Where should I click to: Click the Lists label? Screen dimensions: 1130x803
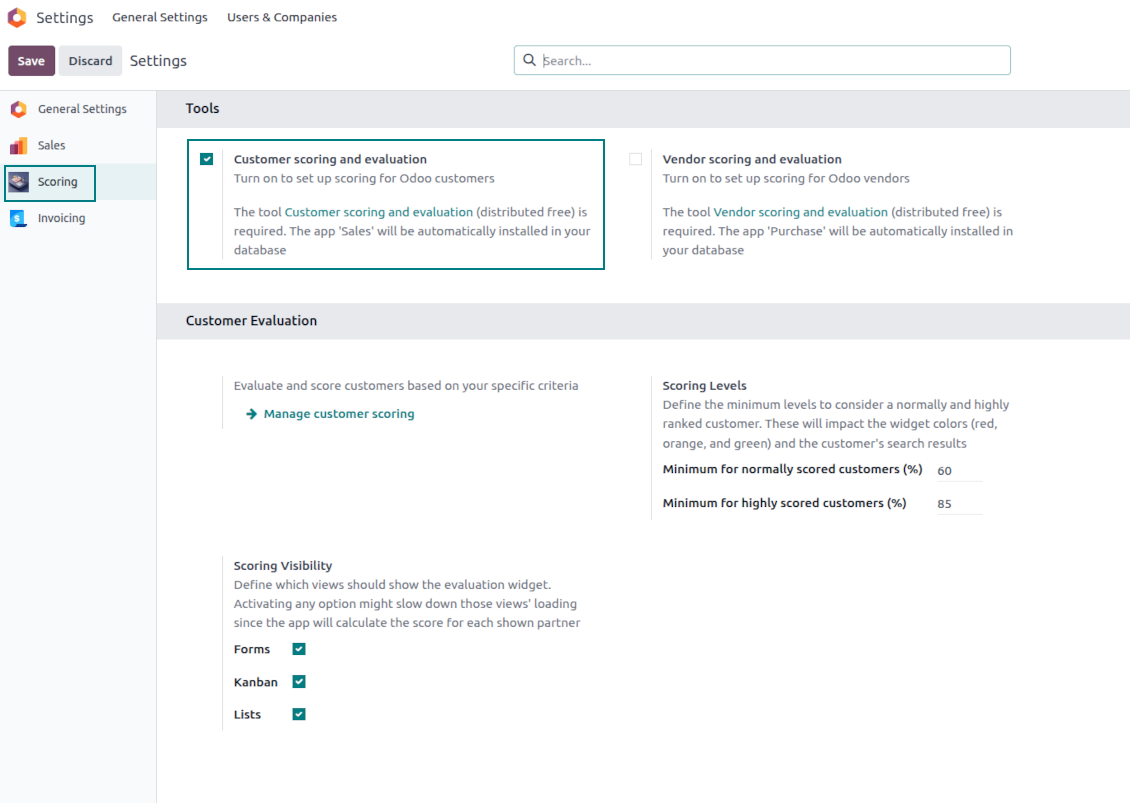(x=247, y=714)
